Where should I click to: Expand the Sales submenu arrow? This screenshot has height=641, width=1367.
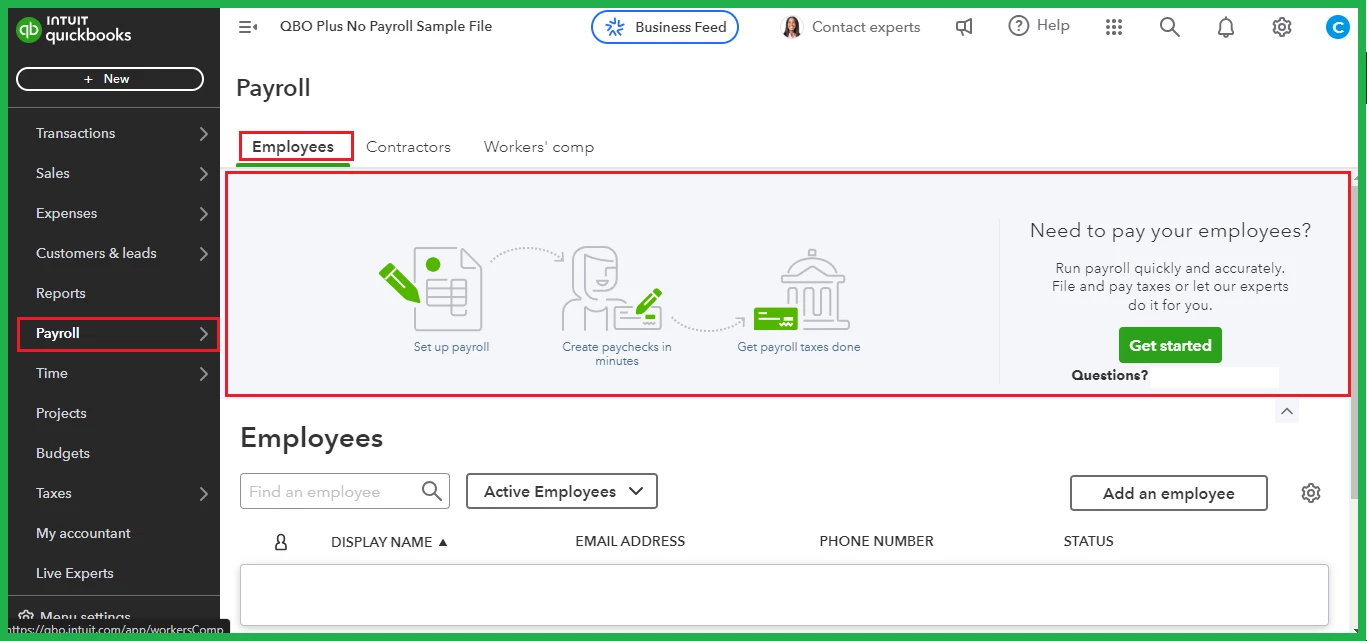point(203,173)
